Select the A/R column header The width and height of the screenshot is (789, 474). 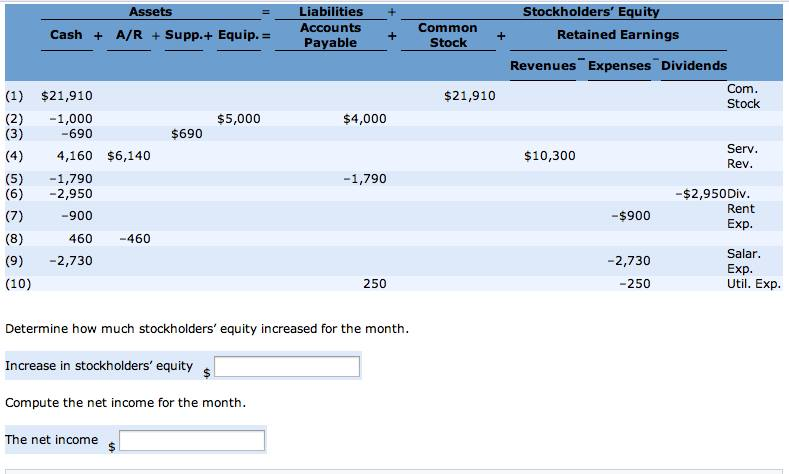(129, 35)
